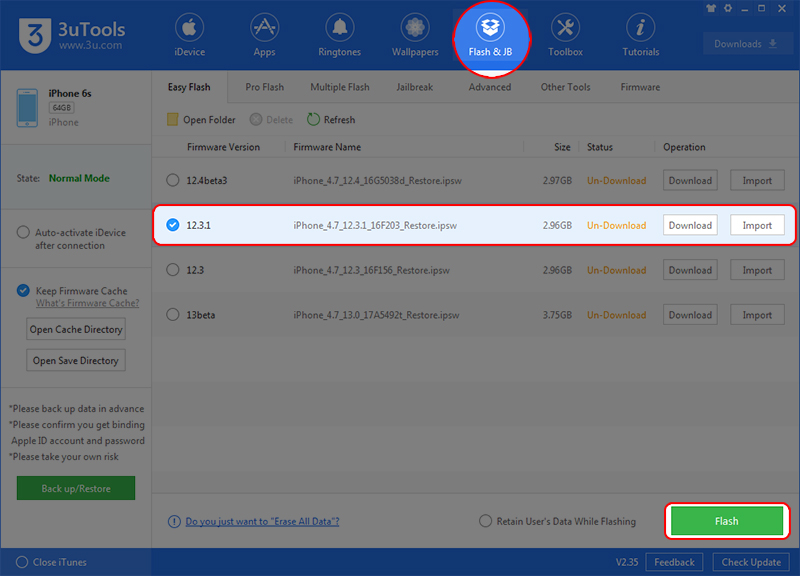
Task: Open the iDevice section
Action: pyautogui.click(x=189, y=35)
